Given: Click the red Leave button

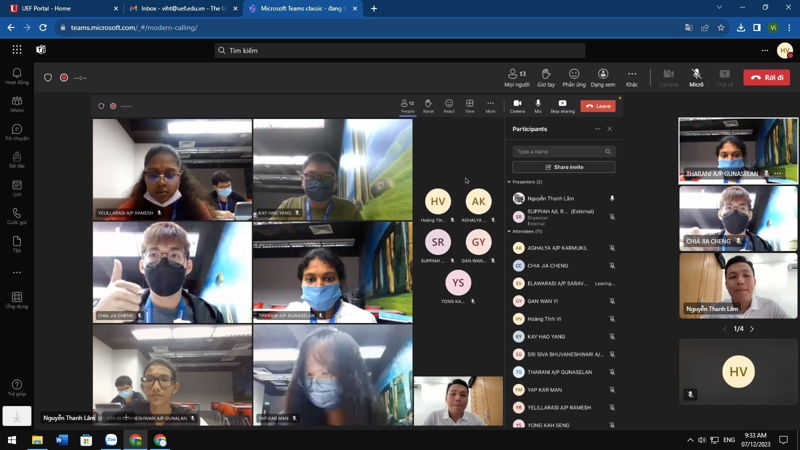Looking at the screenshot, I should coord(598,106).
